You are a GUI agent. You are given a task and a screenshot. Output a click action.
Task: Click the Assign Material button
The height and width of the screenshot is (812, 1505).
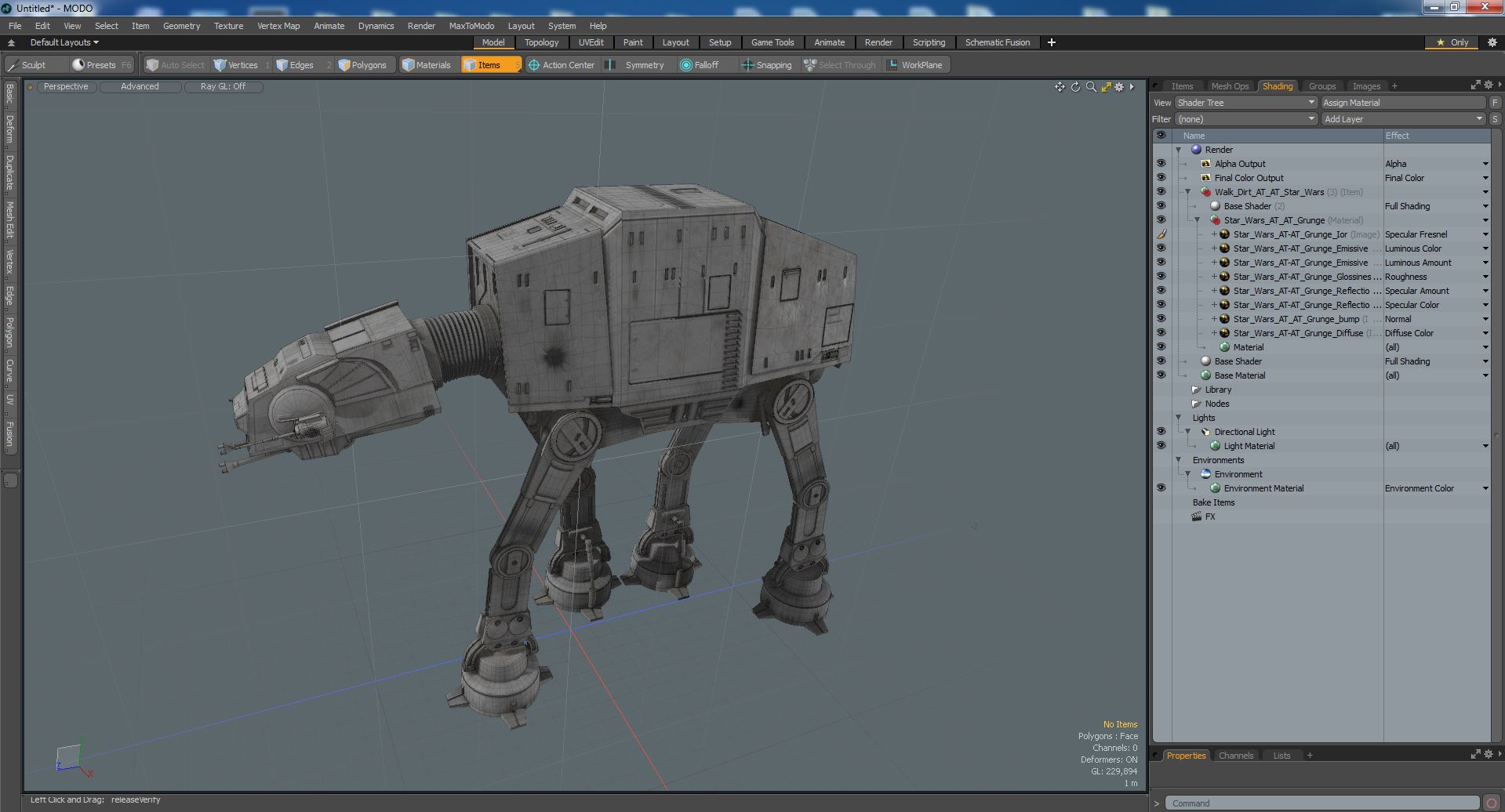1403,103
